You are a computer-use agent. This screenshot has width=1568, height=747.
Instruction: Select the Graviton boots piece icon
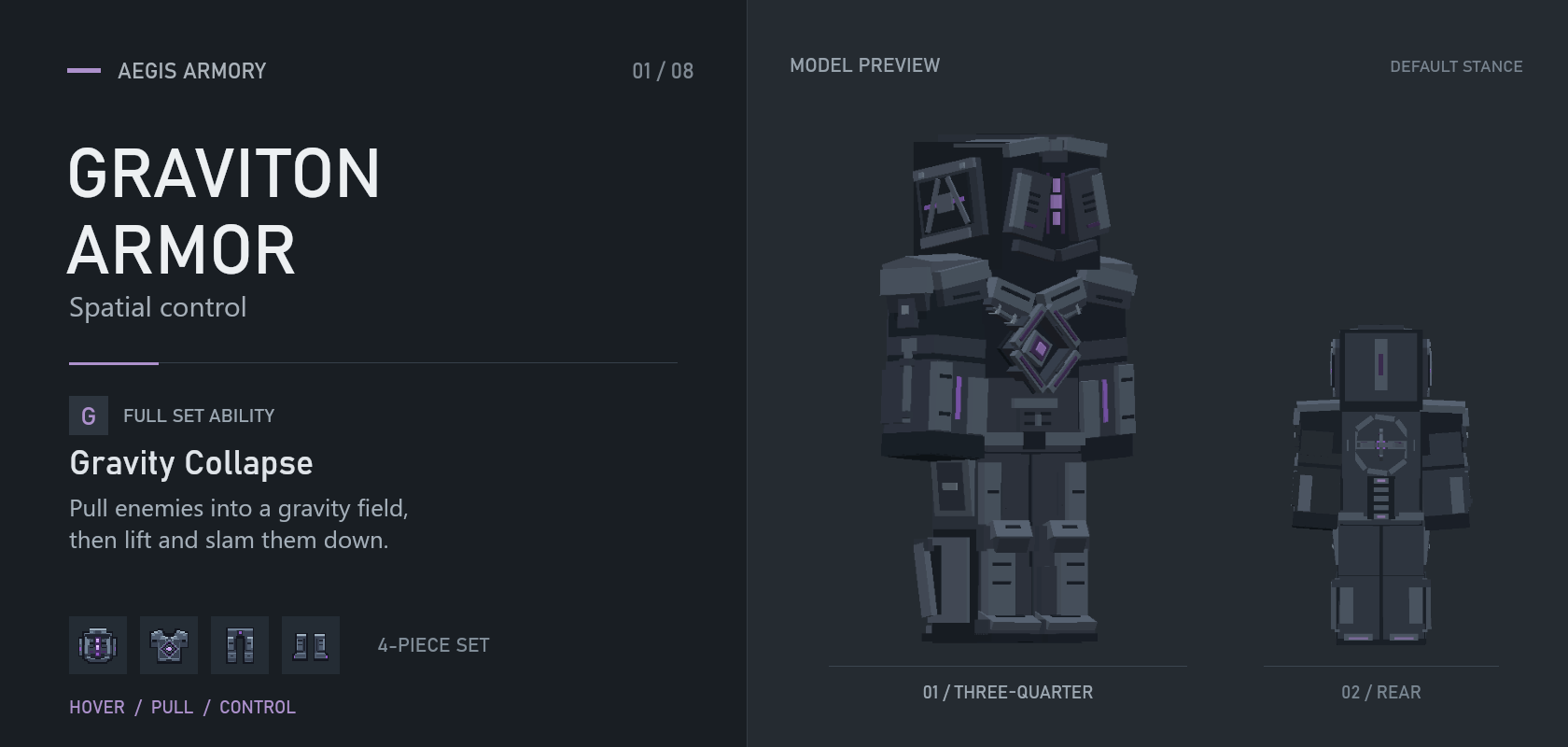(x=311, y=645)
